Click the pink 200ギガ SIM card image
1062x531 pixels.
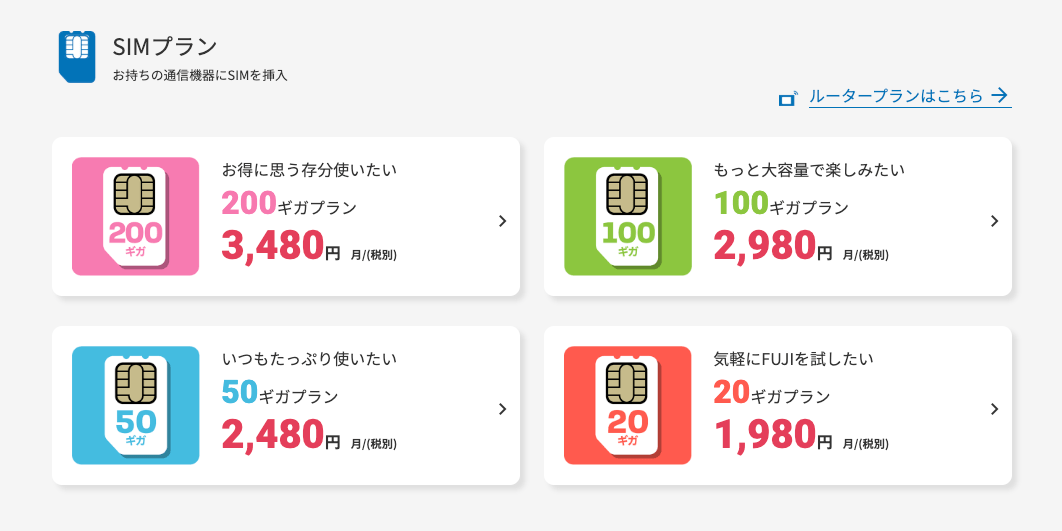pos(135,217)
